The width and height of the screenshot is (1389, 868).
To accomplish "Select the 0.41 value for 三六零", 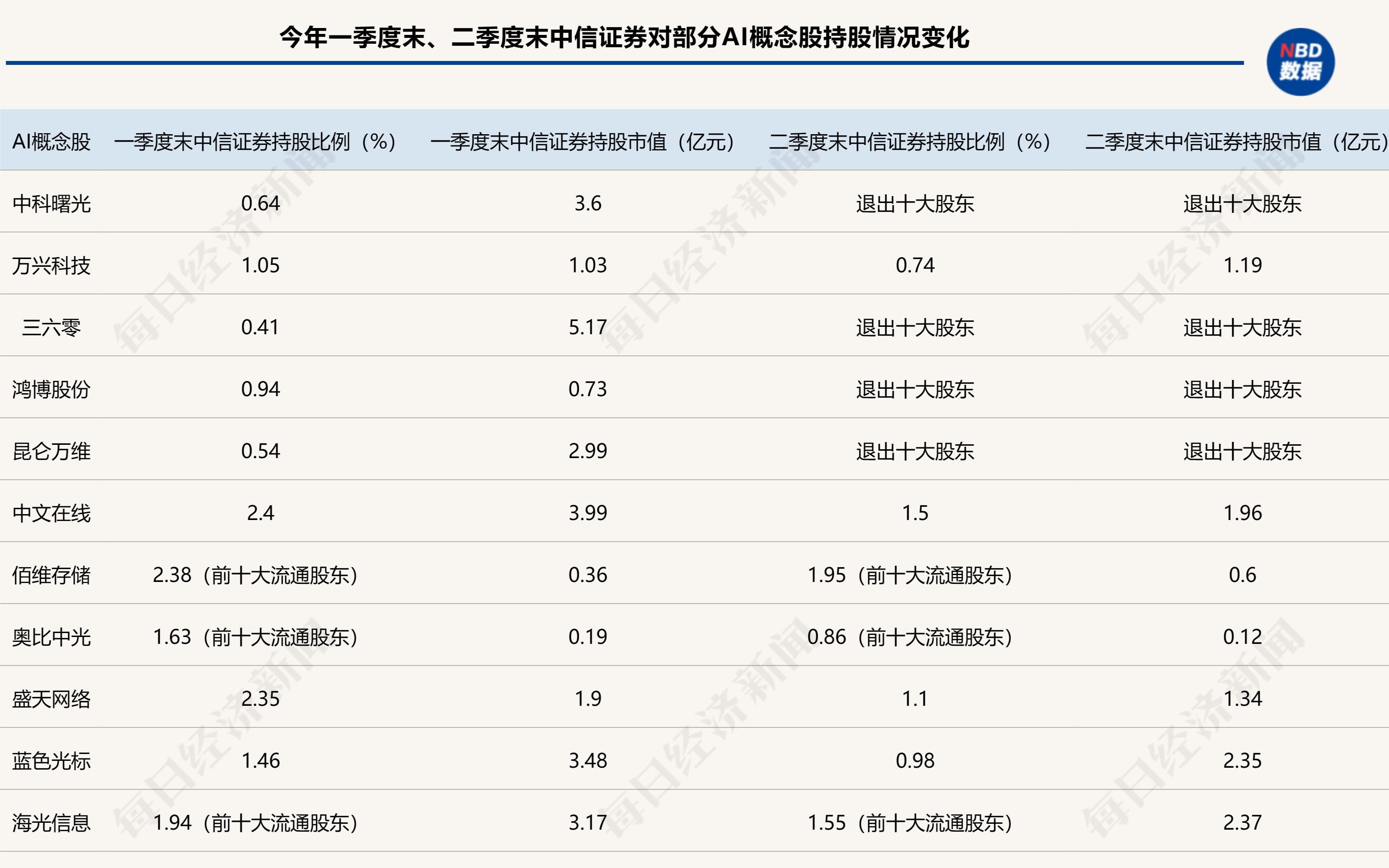I will click(x=260, y=327).
